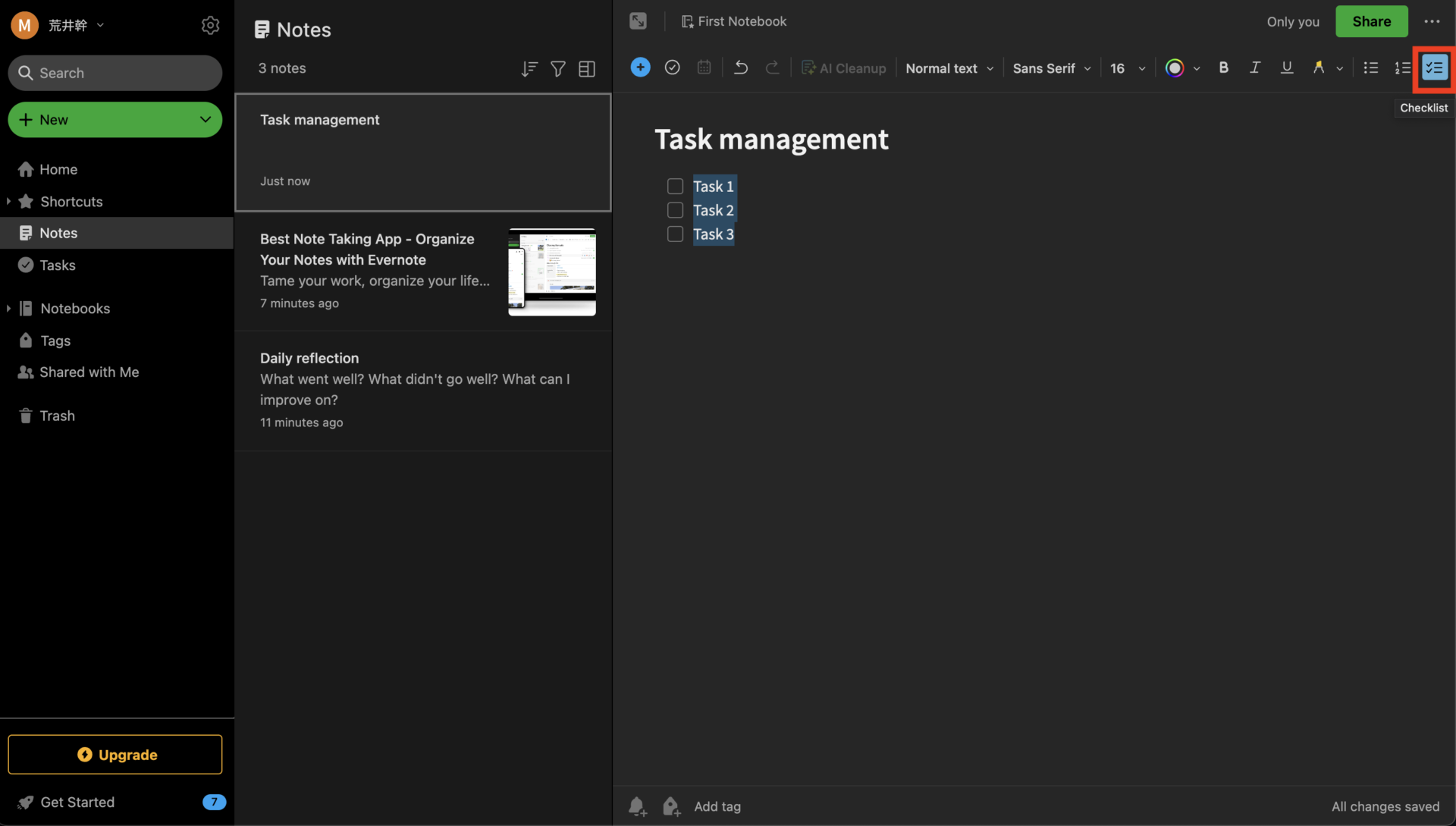Select the Daily reflection note

[x=422, y=388]
